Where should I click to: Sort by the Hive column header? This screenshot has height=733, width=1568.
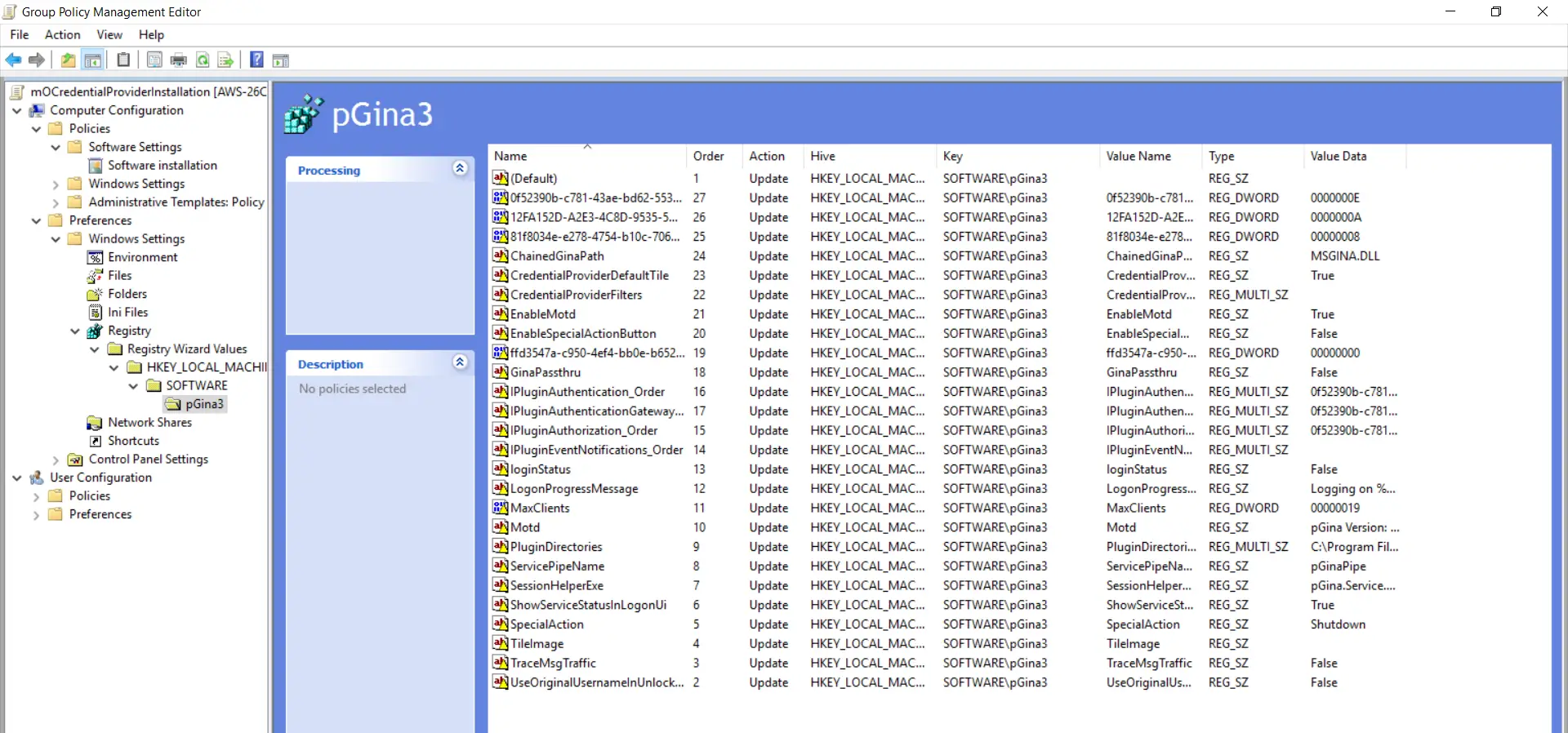(869, 156)
